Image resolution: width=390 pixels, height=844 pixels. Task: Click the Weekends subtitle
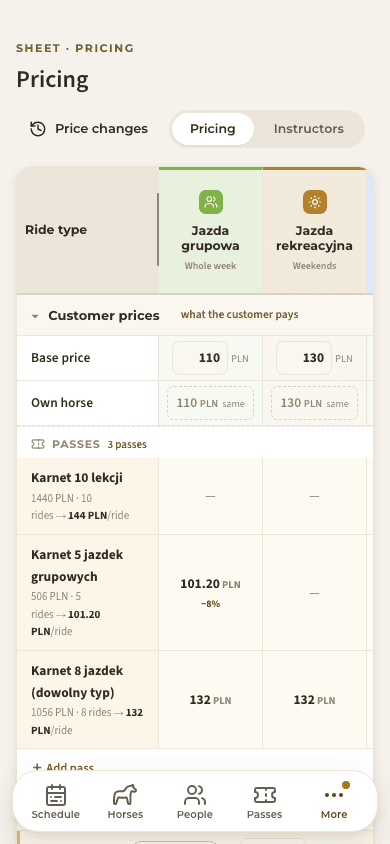click(x=315, y=266)
